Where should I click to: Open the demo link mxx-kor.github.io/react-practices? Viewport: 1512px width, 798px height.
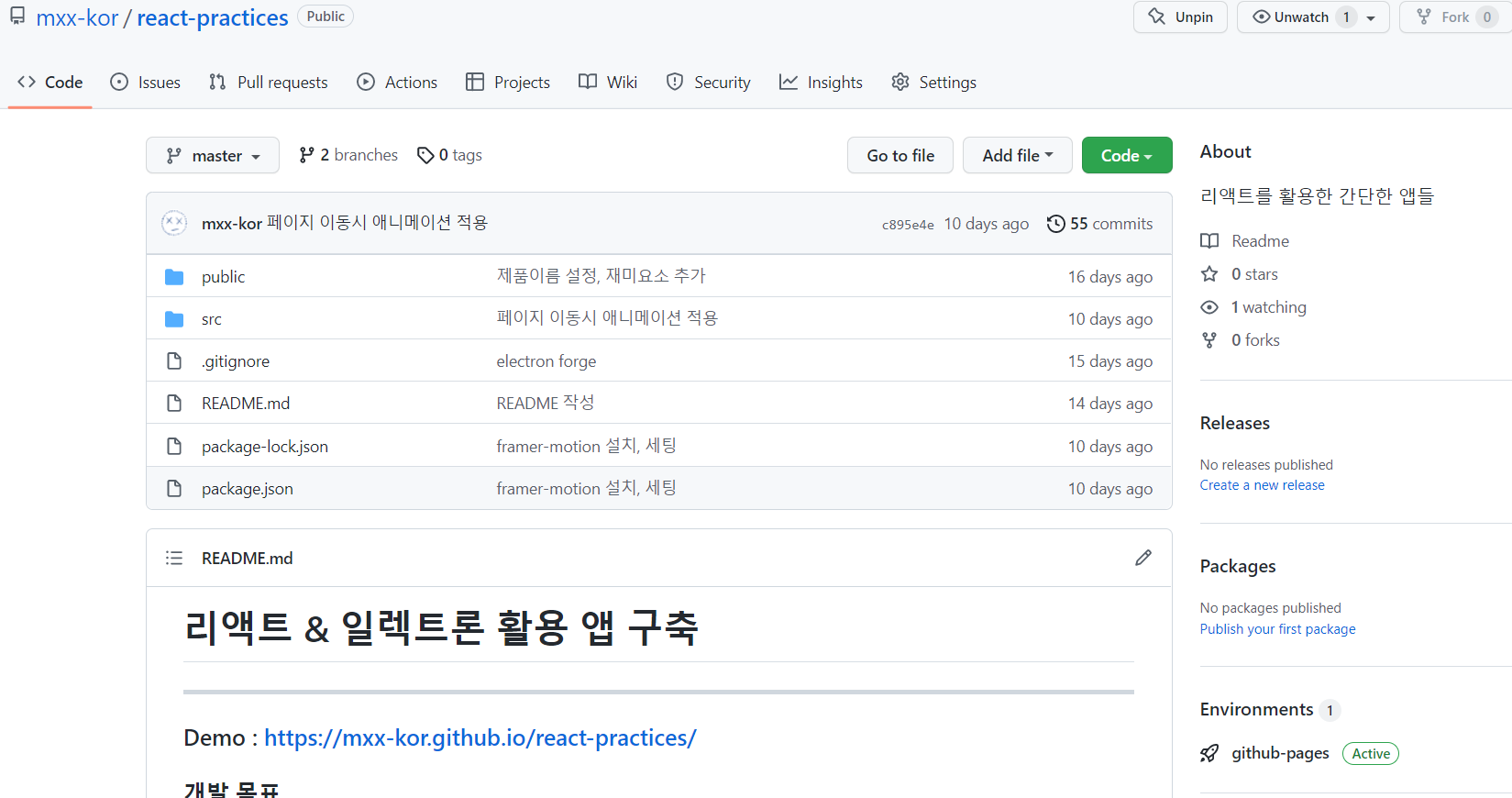(480, 737)
